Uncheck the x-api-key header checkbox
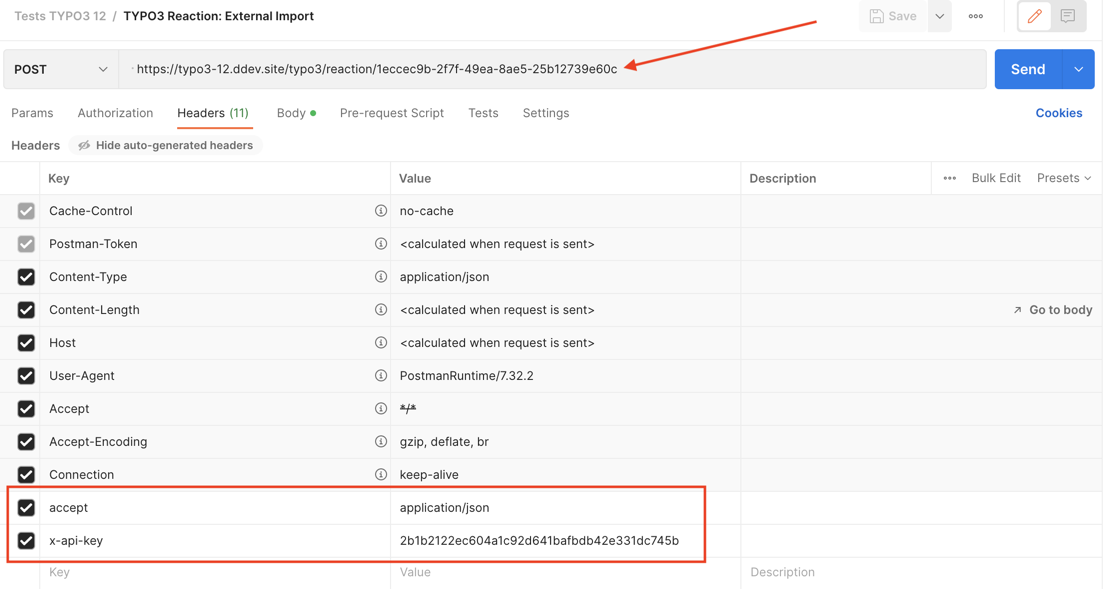This screenshot has width=1115, height=589. (x=26, y=540)
